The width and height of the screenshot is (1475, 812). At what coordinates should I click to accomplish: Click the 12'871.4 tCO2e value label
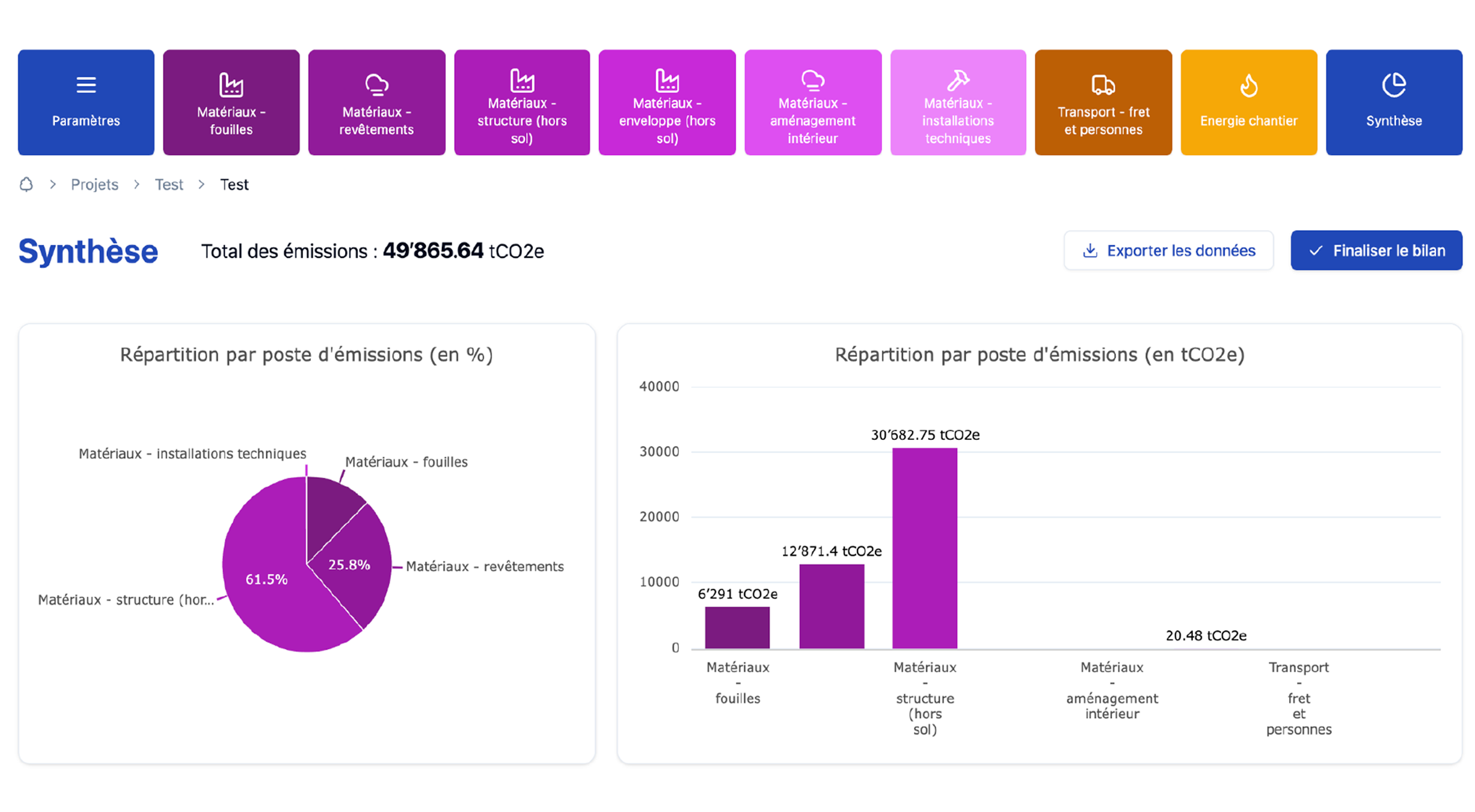click(832, 552)
